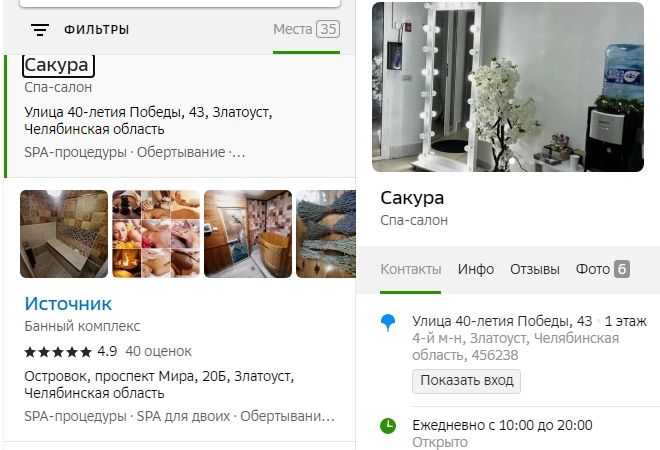Open the Сакура salon mirror photo

pyautogui.click(x=508, y=87)
